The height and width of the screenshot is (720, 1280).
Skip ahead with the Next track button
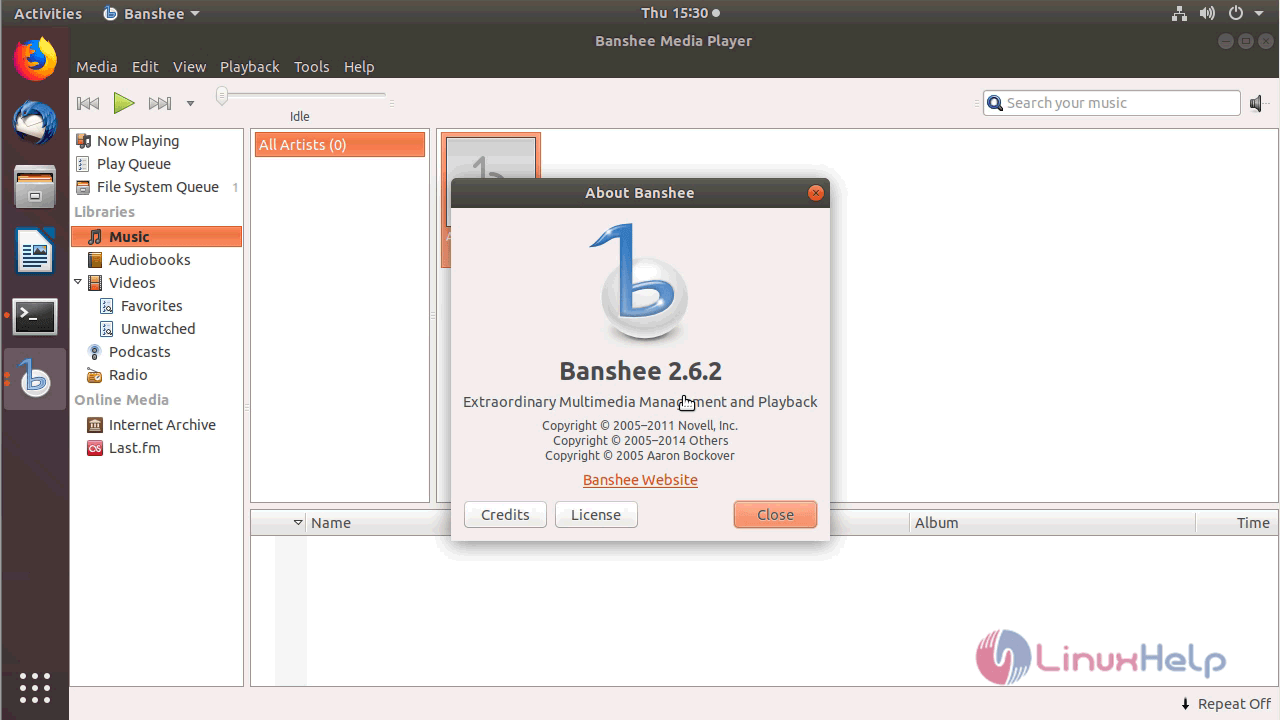tap(159, 103)
